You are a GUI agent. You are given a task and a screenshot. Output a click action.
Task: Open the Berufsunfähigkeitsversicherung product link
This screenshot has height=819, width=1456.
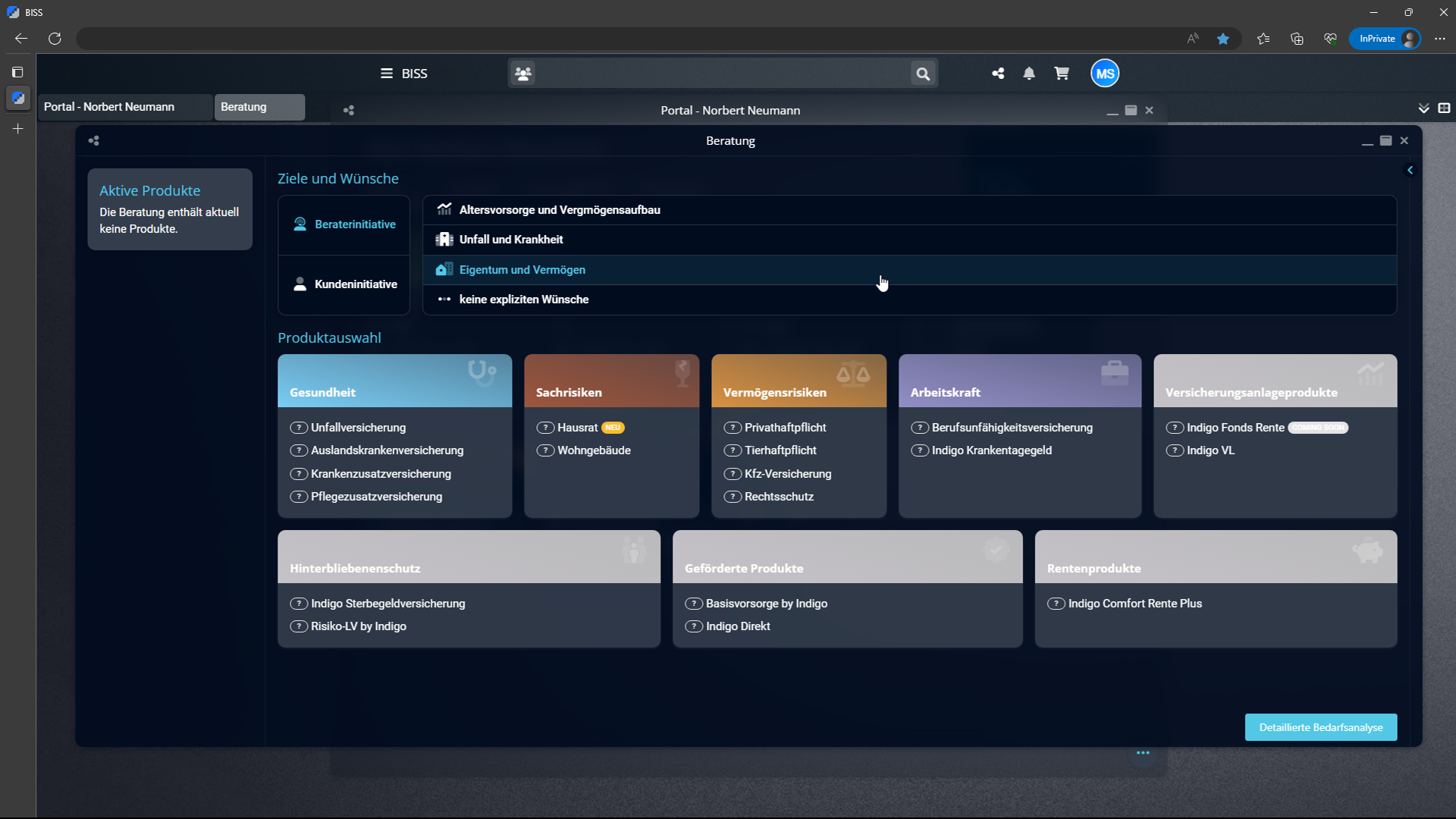[x=1012, y=428]
